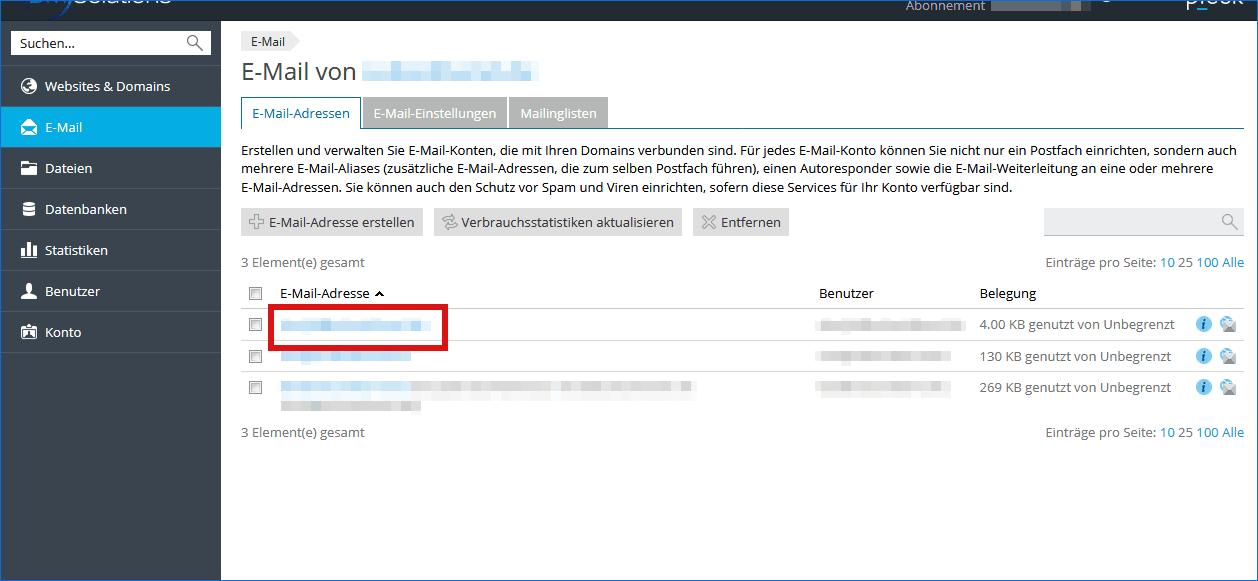Click the Konto icon in sidebar
Viewport: 1258px width, 581px height.
(28, 332)
